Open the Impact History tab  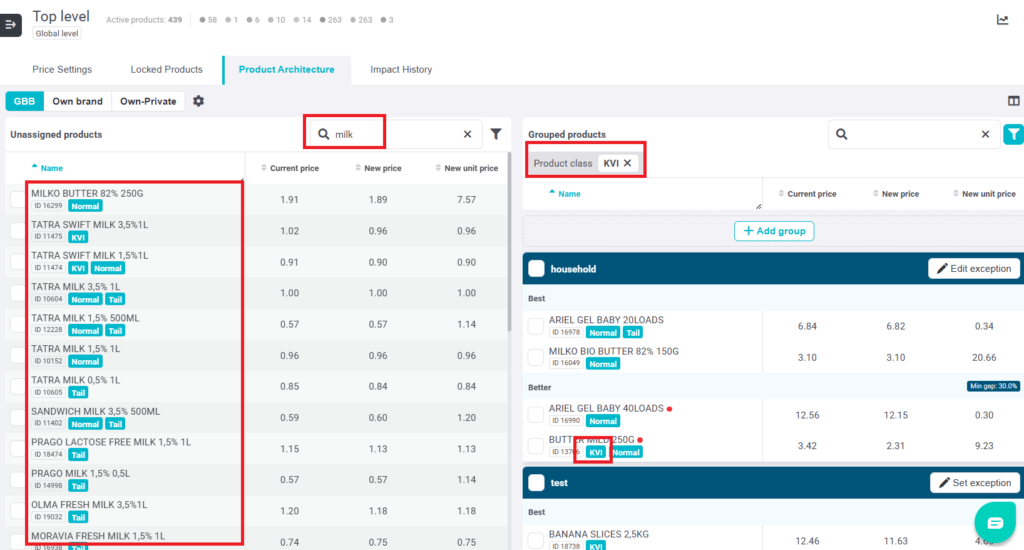[401, 70]
